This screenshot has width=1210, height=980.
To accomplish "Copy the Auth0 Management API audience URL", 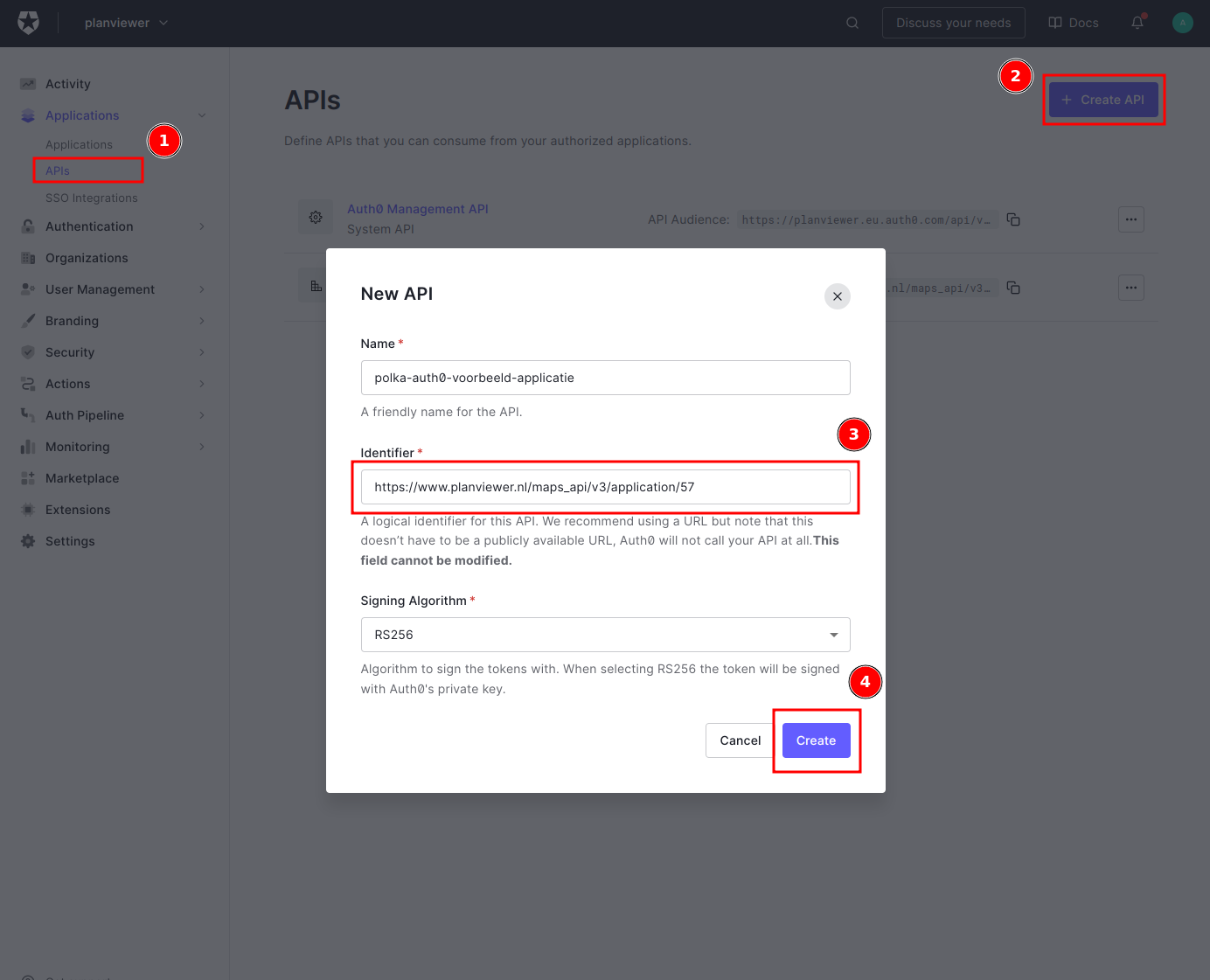I will tap(1013, 219).
